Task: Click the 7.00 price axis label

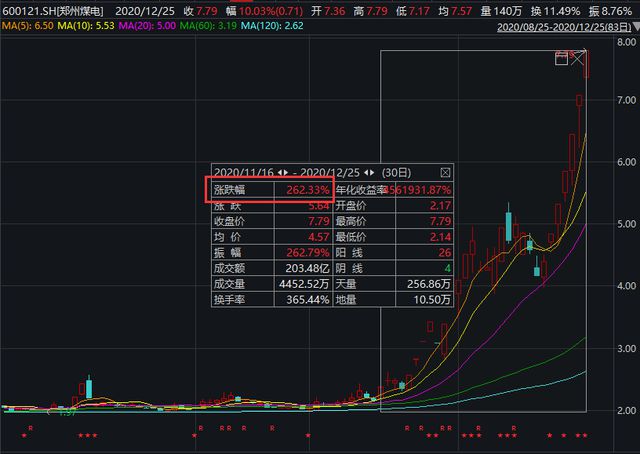Action: (x=627, y=100)
